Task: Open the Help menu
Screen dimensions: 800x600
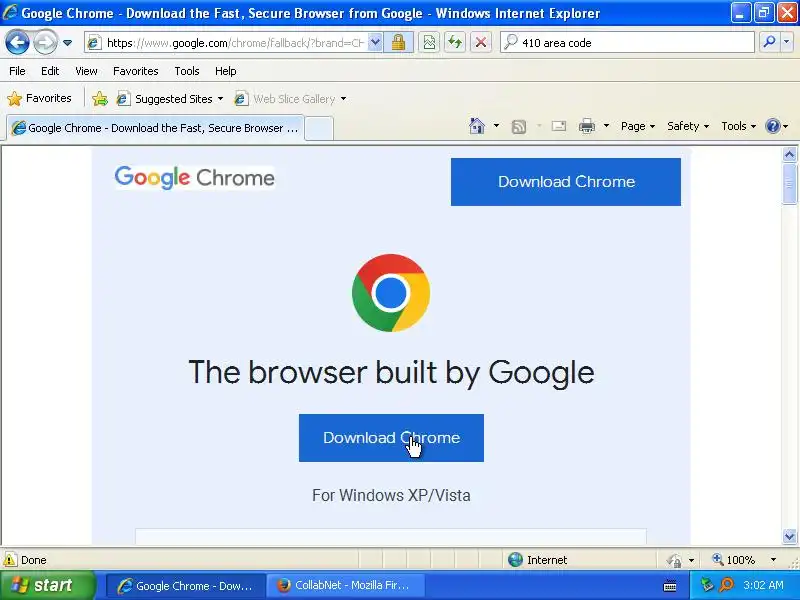Action: click(226, 71)
